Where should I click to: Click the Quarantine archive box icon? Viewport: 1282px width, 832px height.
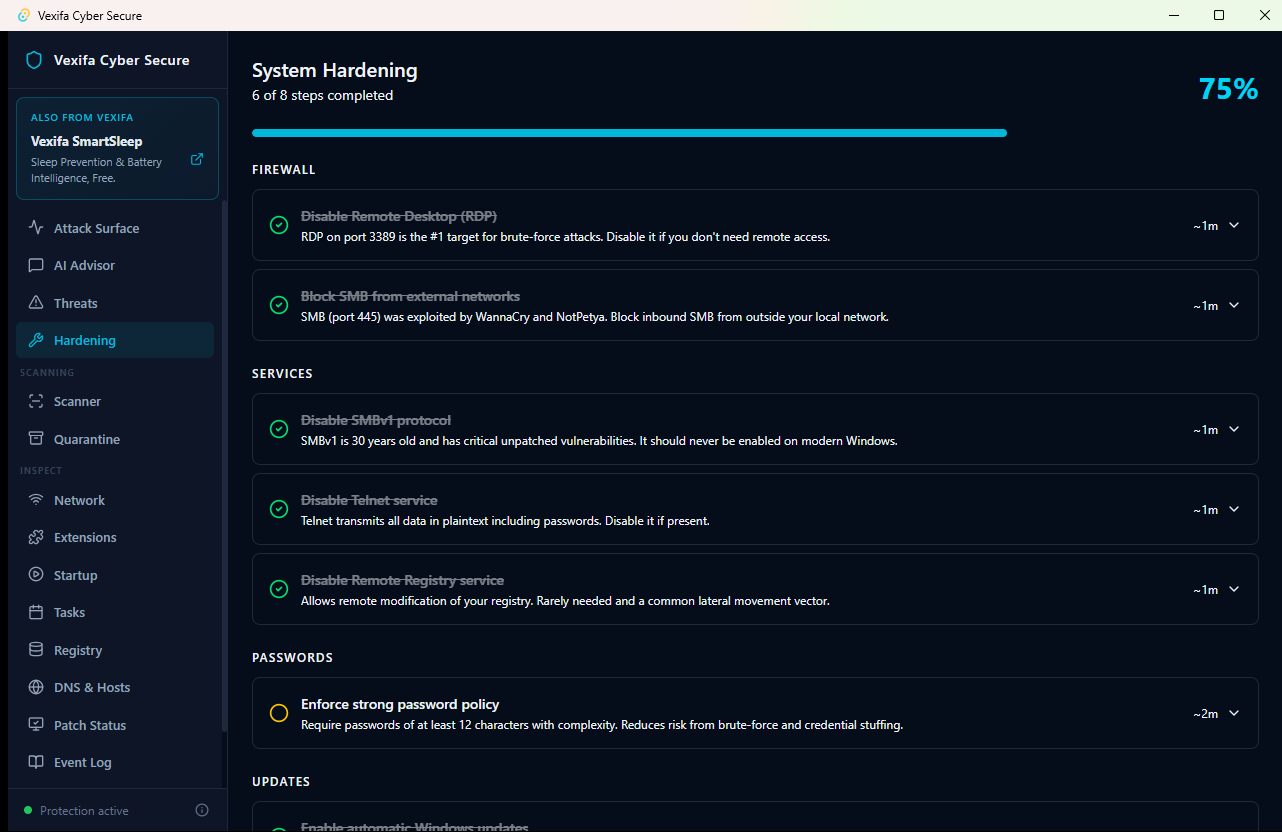coord(36,439)
